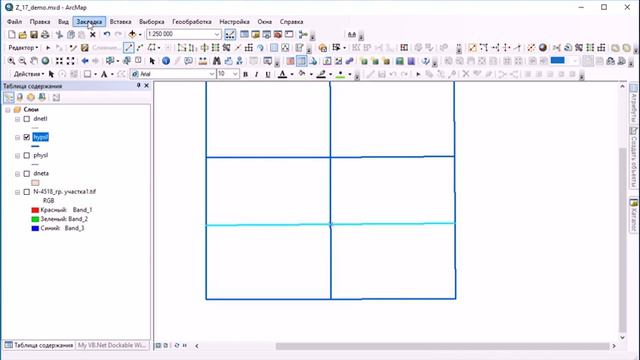
Task: Click the blue Band_3 color swatch
Action: [35, 228]
